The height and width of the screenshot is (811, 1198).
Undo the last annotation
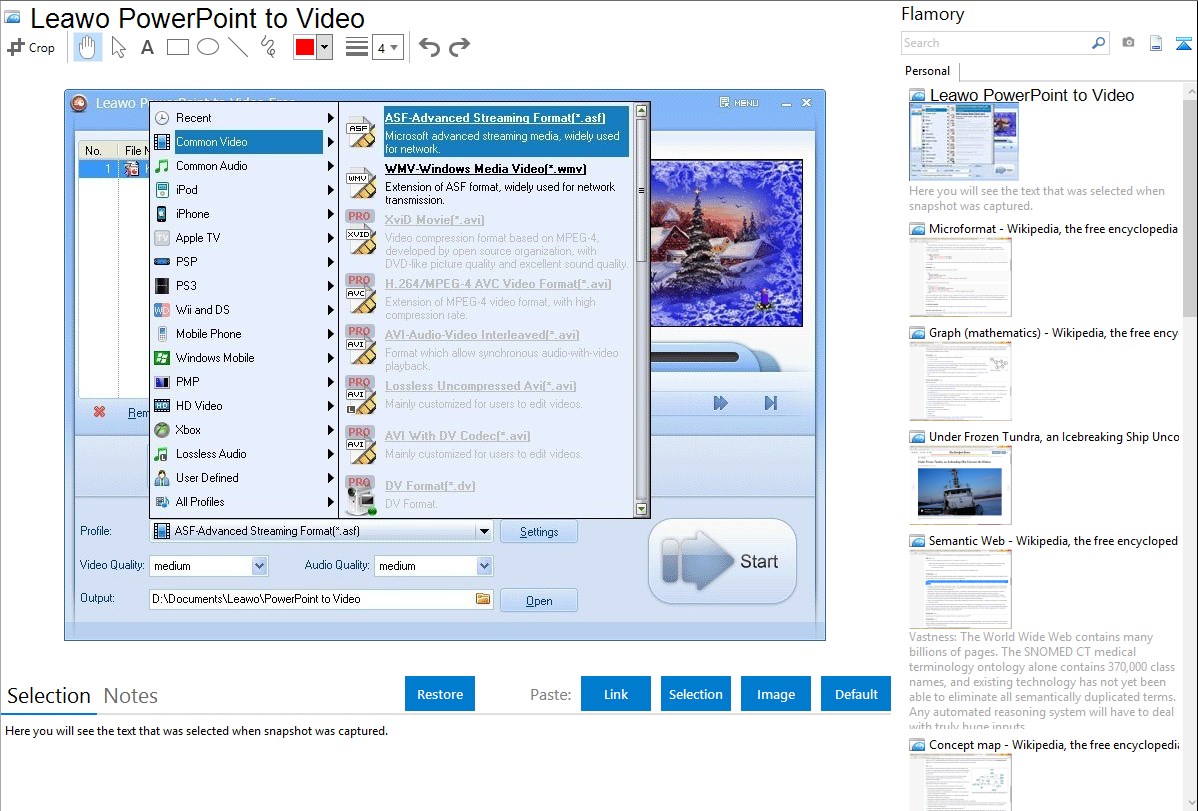429,47
